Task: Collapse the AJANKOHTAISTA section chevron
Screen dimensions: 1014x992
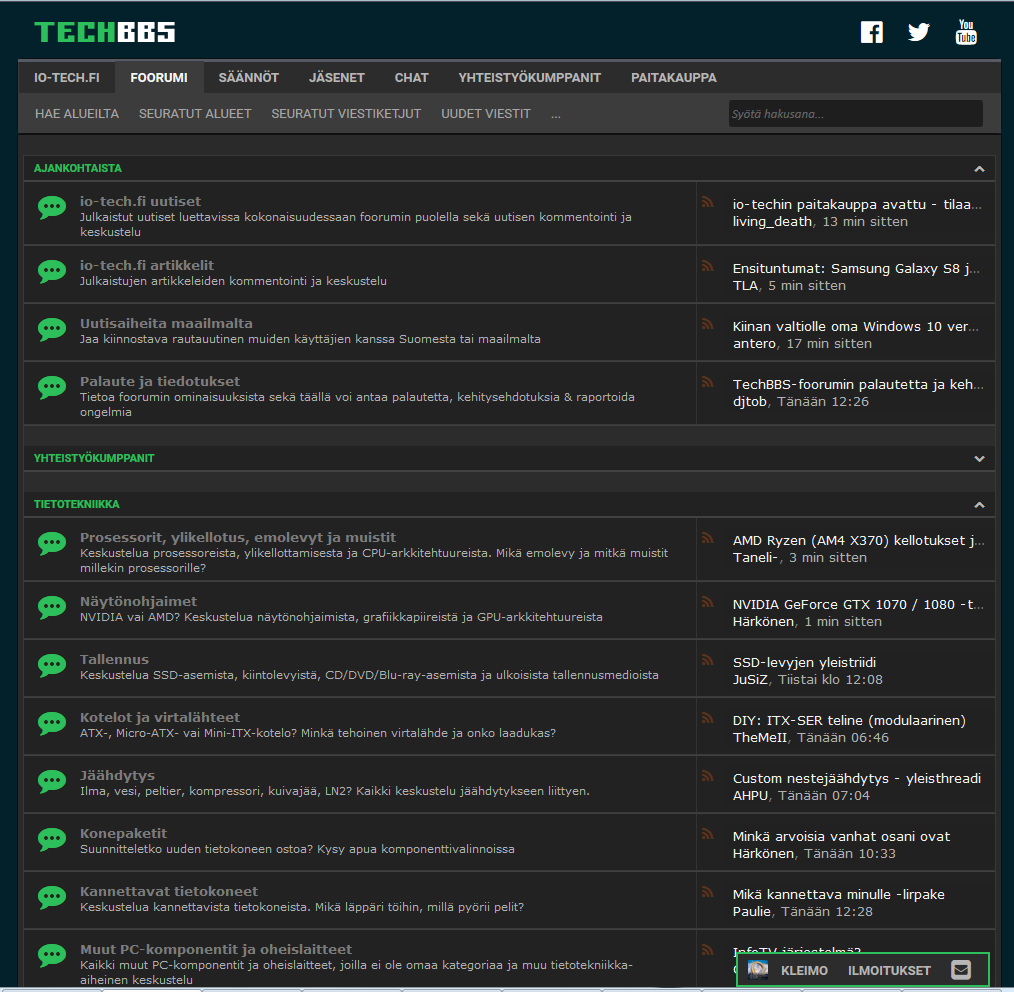Action: (979, 168)
